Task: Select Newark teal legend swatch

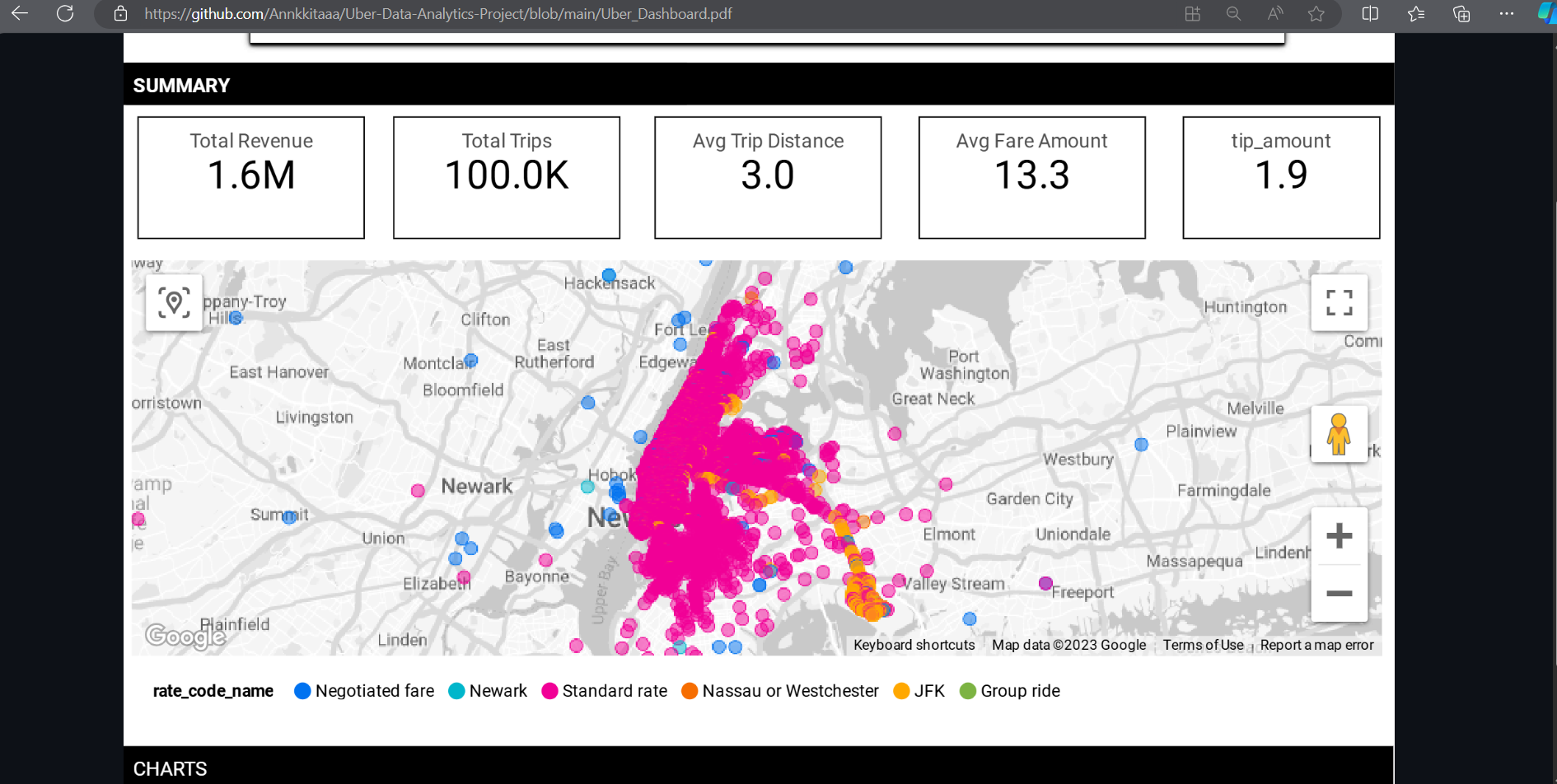Action: [456, 691]
